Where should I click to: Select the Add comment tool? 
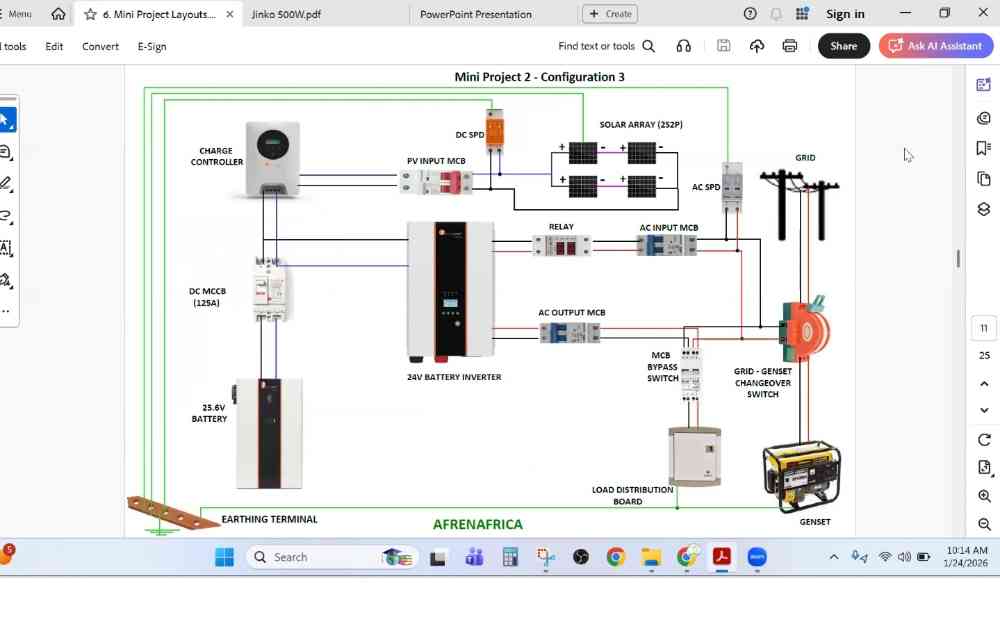(x=5, y=153)
